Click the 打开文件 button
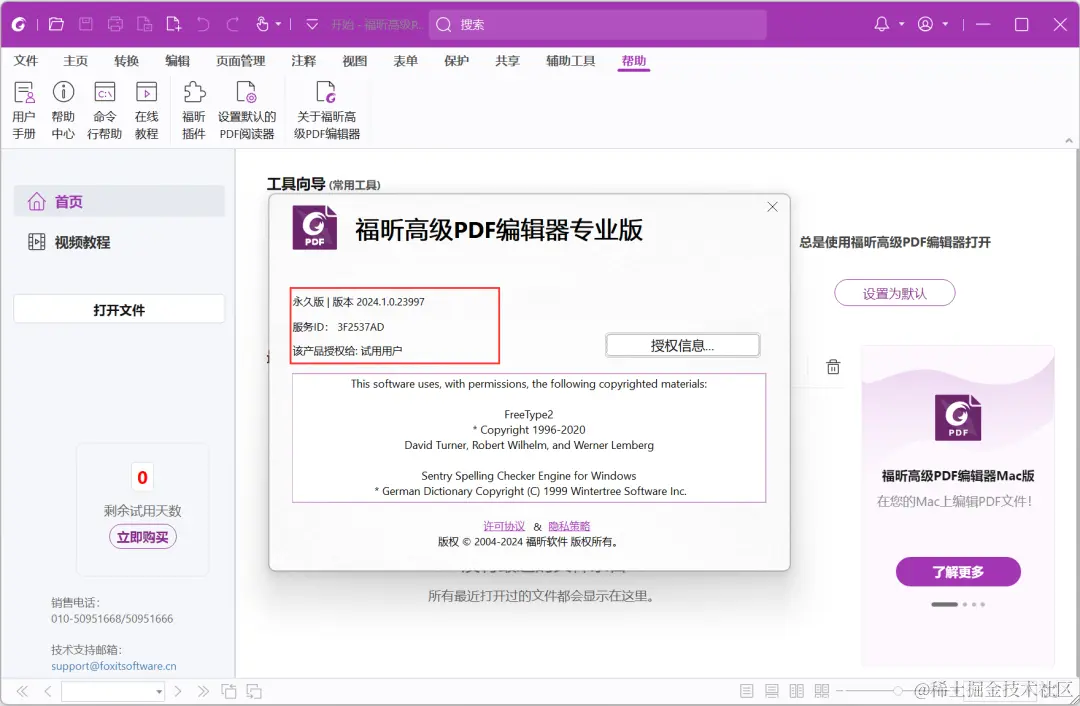This screenshot has width=1080, height=706. (119, 309)
